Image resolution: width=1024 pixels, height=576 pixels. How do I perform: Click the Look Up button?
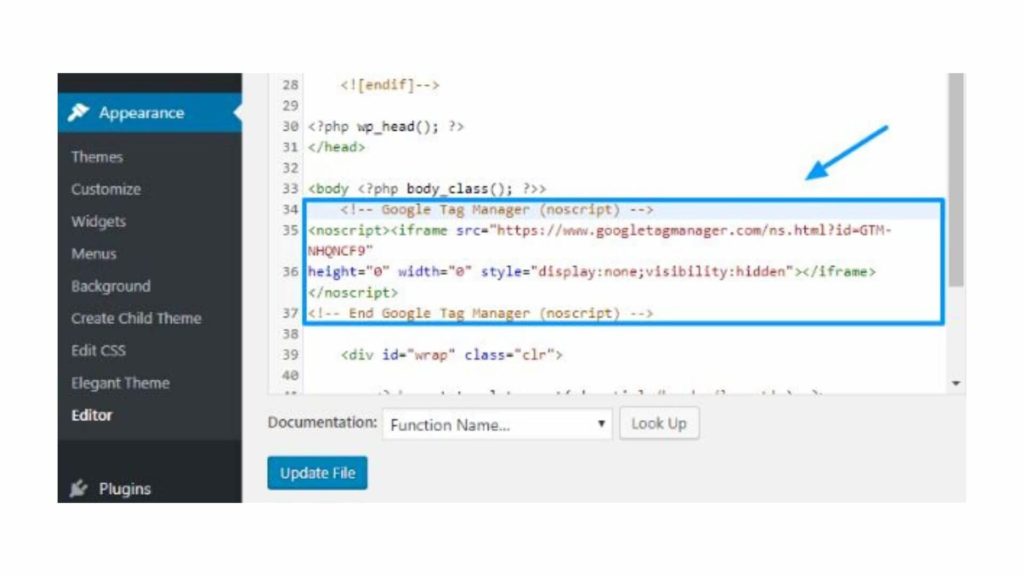(x=659, y=423)
